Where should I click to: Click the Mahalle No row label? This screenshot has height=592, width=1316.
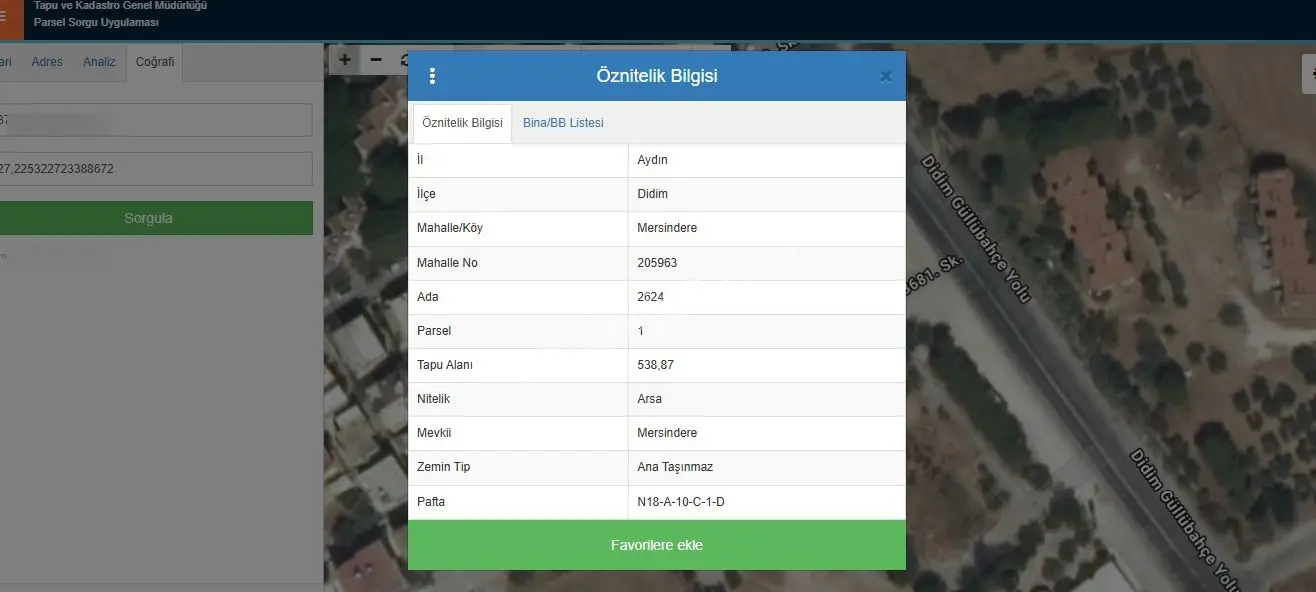pos(447,263)
